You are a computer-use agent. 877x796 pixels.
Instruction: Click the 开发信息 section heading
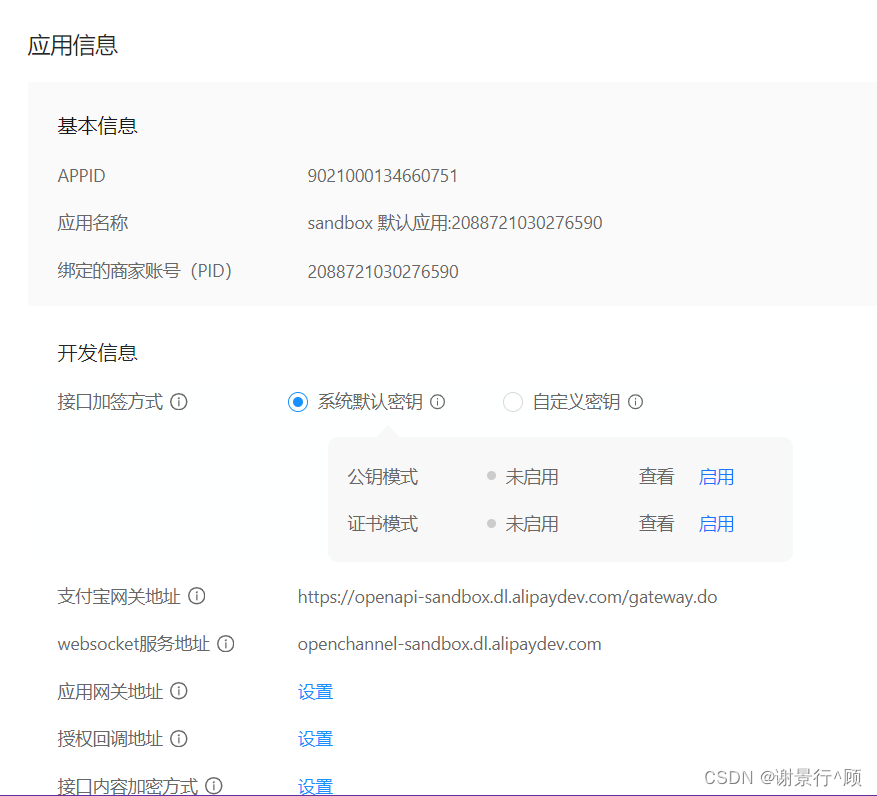[97, 352]
